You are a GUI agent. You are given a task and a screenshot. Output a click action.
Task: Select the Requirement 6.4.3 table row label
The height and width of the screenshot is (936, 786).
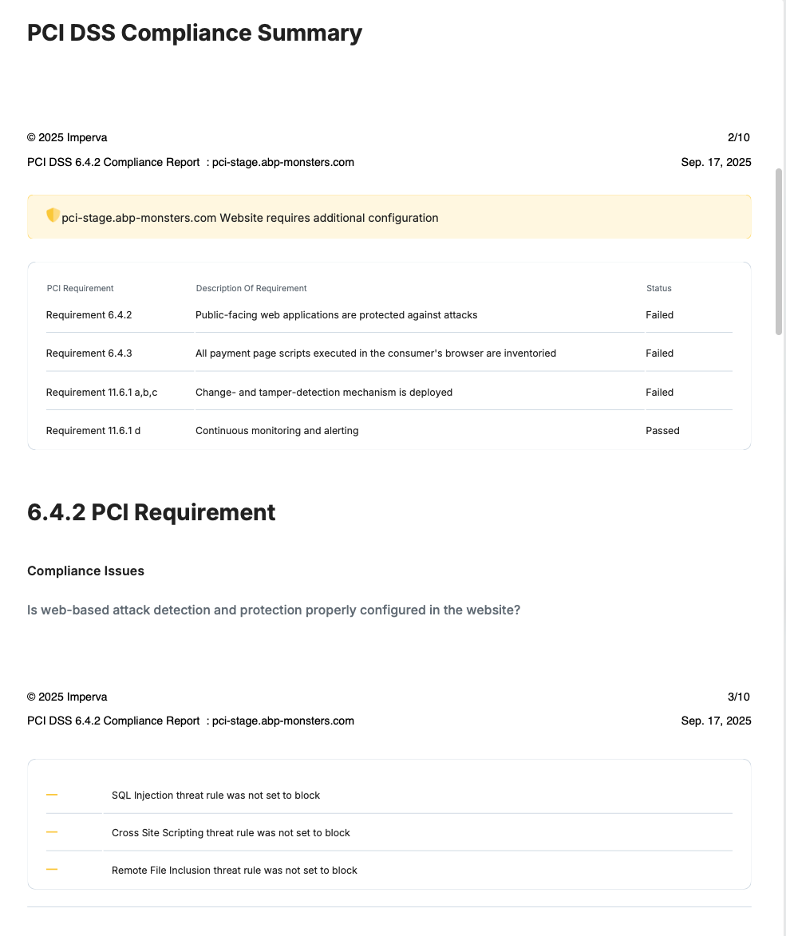pos(89,353)
